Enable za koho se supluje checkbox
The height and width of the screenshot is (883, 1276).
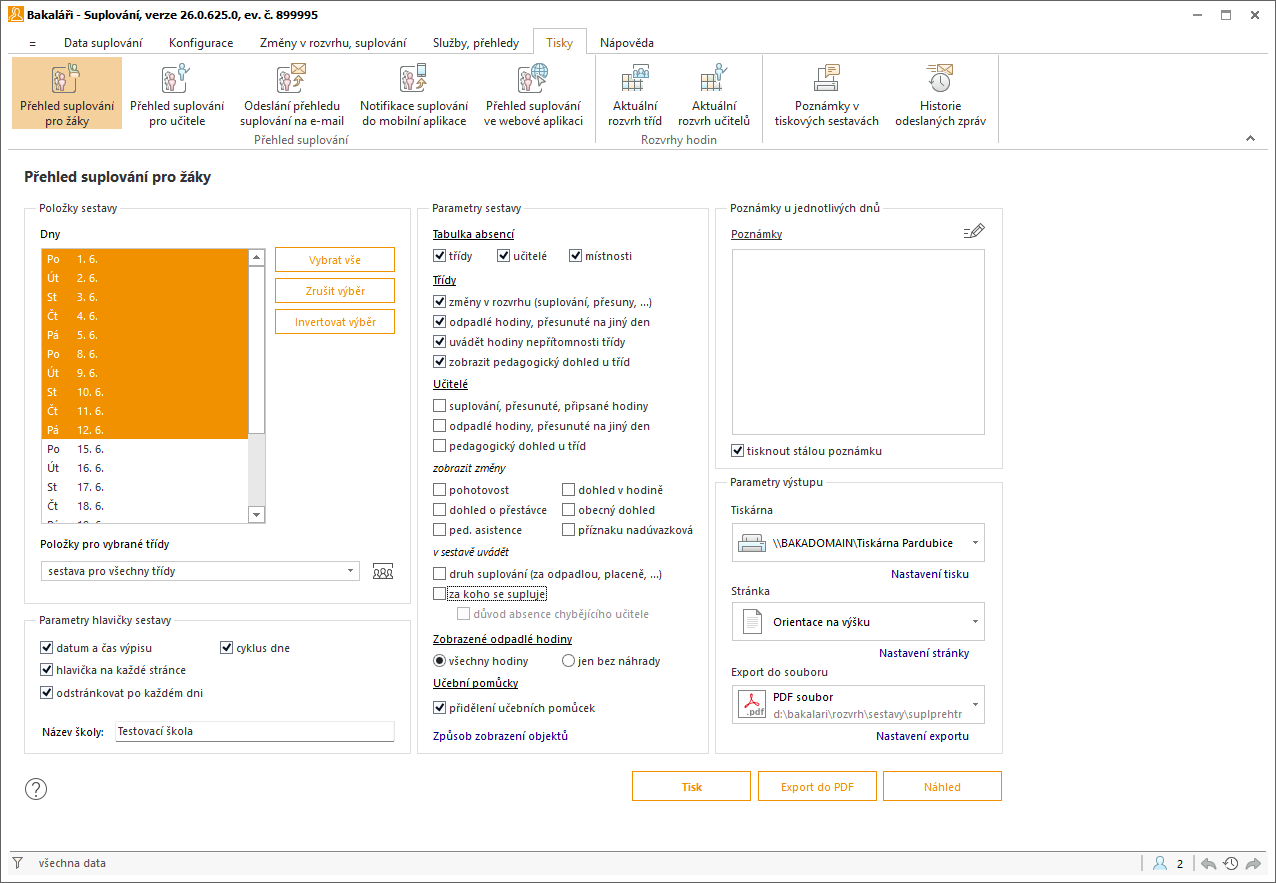(x=439, y=594)
